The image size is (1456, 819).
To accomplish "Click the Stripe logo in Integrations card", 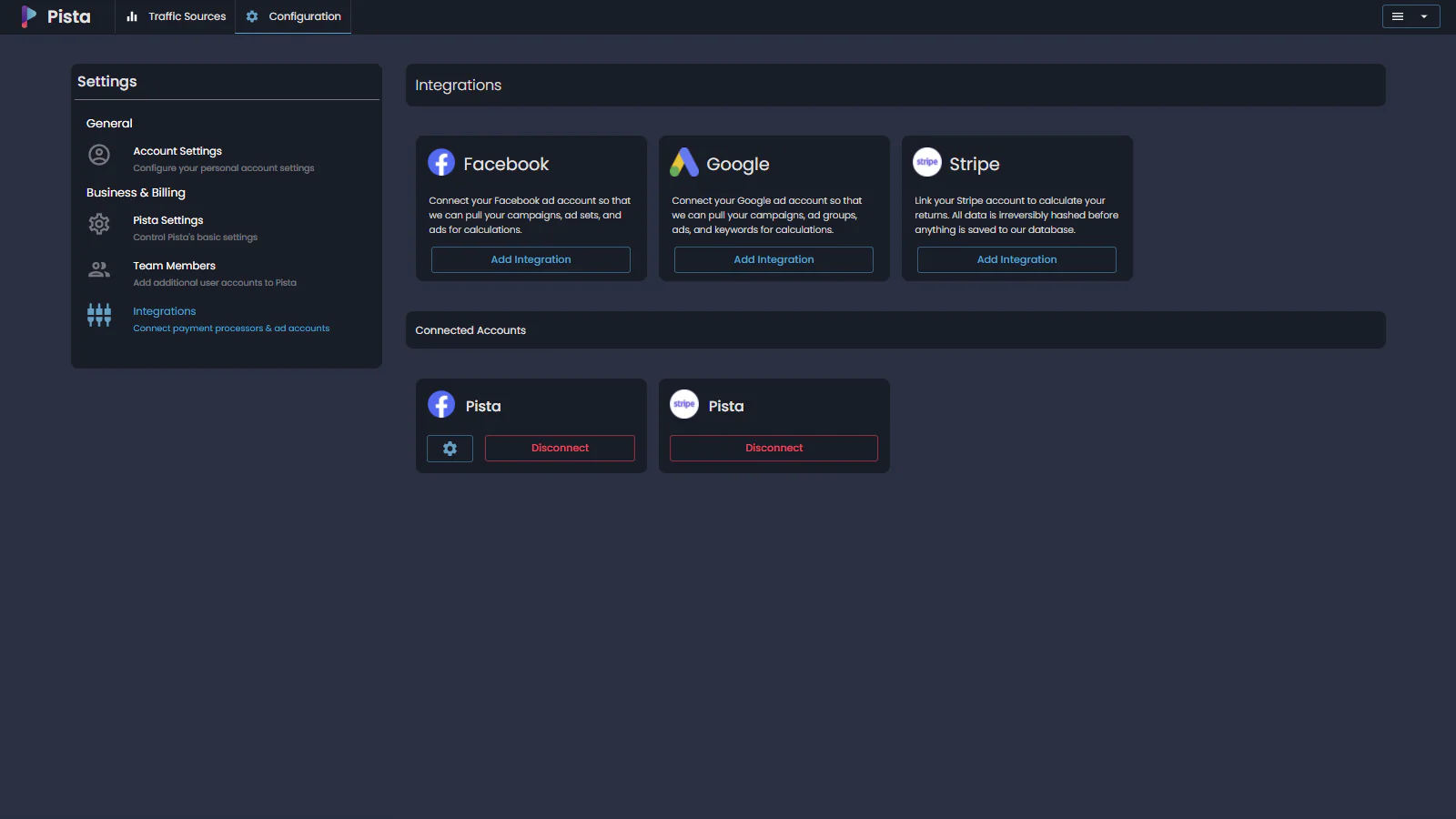I will pyautogui.click(x=927, y=162).
